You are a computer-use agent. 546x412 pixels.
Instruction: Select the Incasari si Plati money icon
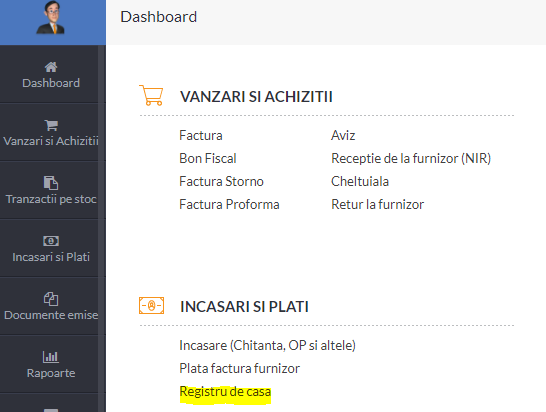pyautogui.click(x=51, y=241)
